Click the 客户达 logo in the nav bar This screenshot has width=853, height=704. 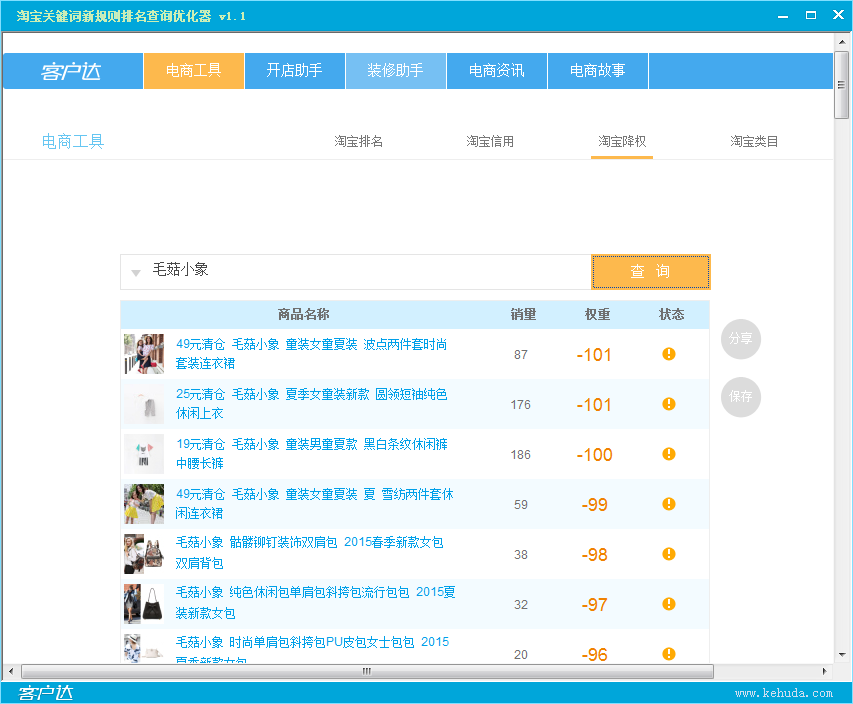click(x=73, y=71)
